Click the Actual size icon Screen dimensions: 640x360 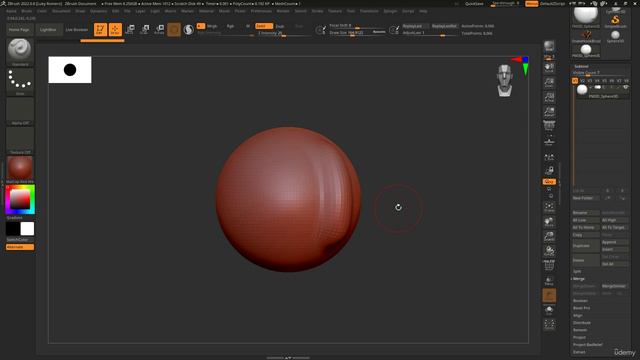(x=549, y=97)
